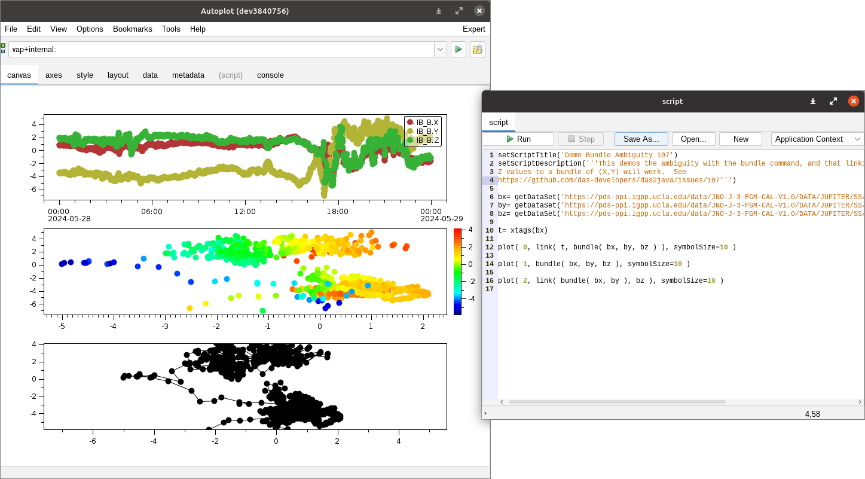The image size is (865, 479).
Task: Click the red IB_B.X legend swatch
Action: tap(410, 123)
